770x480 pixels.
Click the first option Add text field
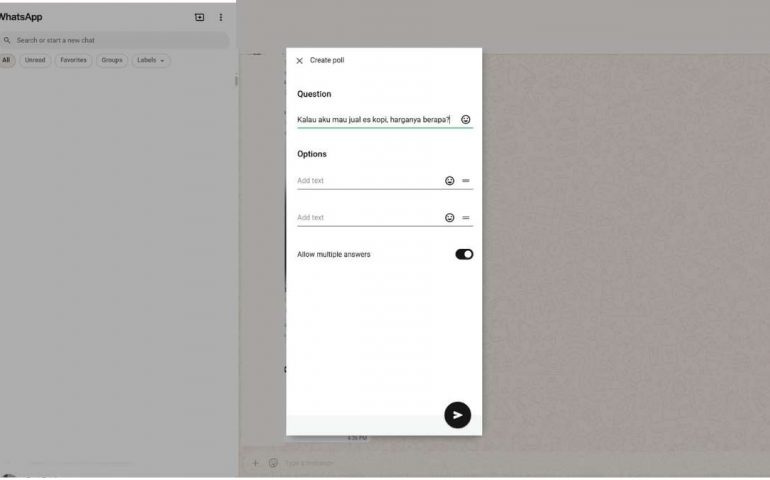tap(368, 181)
